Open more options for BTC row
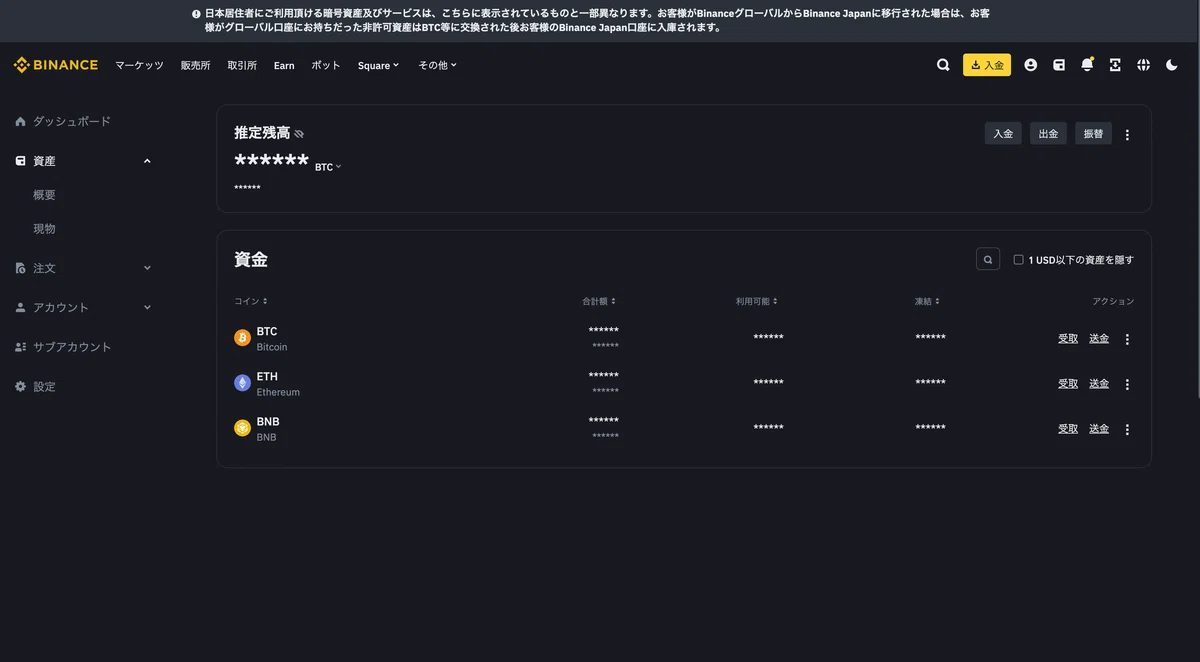 [x=1127, y=339]
